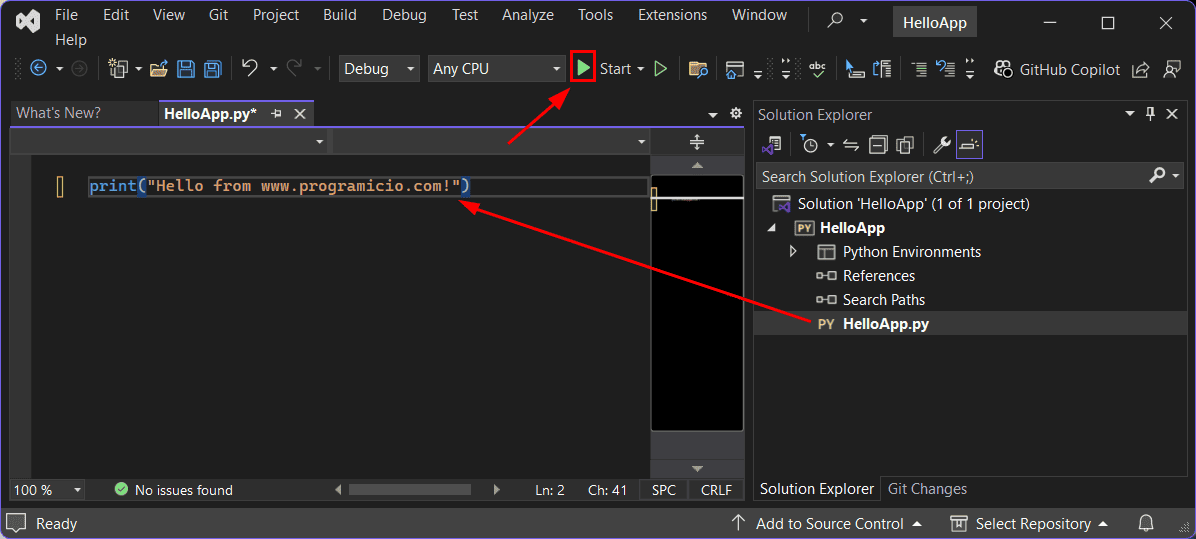
Task: Click the CRLF line ending indicator
Action: click(715, 490)
